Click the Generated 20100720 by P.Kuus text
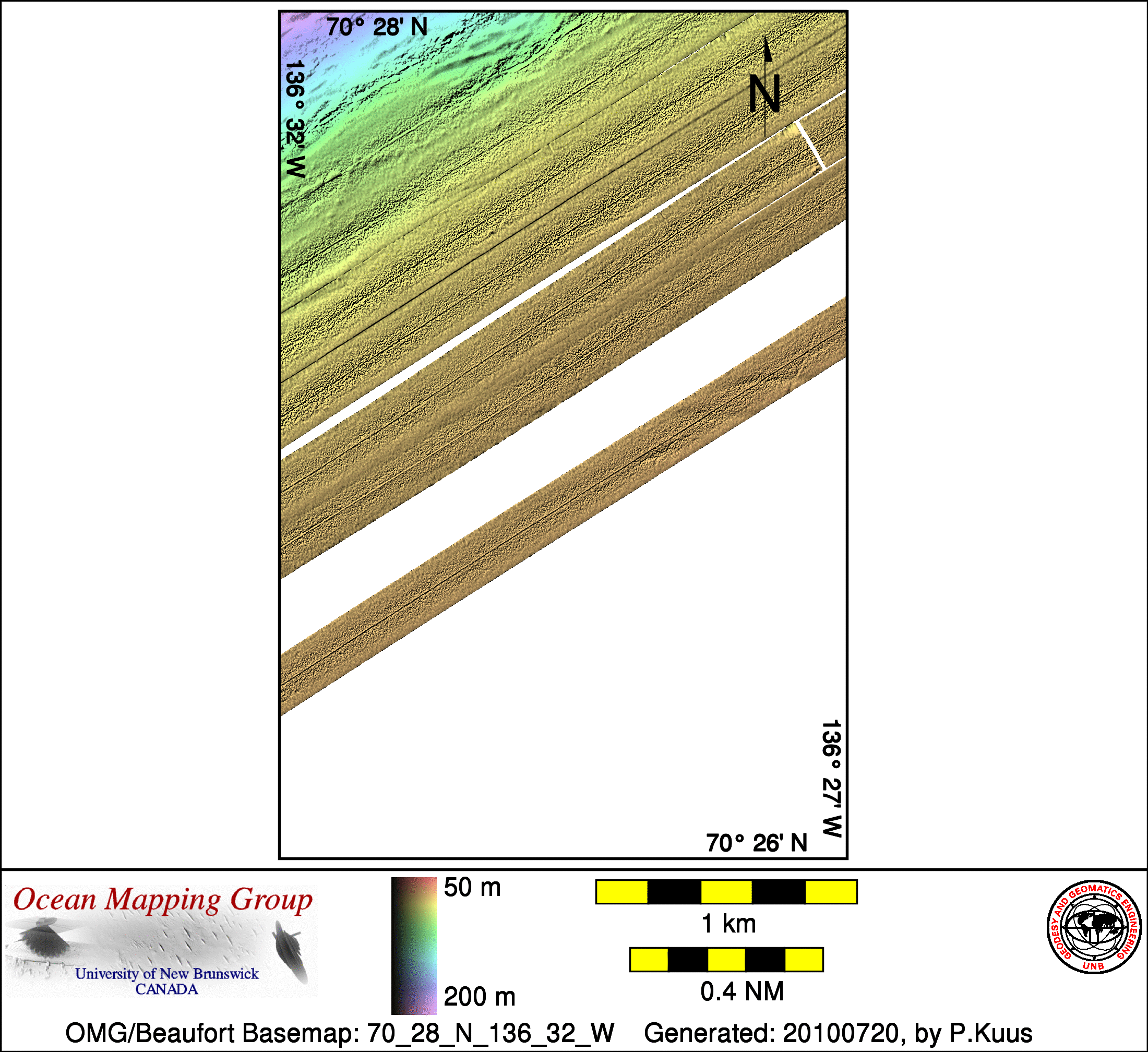This screenshot has height=1052, width=1148. 838,1033
